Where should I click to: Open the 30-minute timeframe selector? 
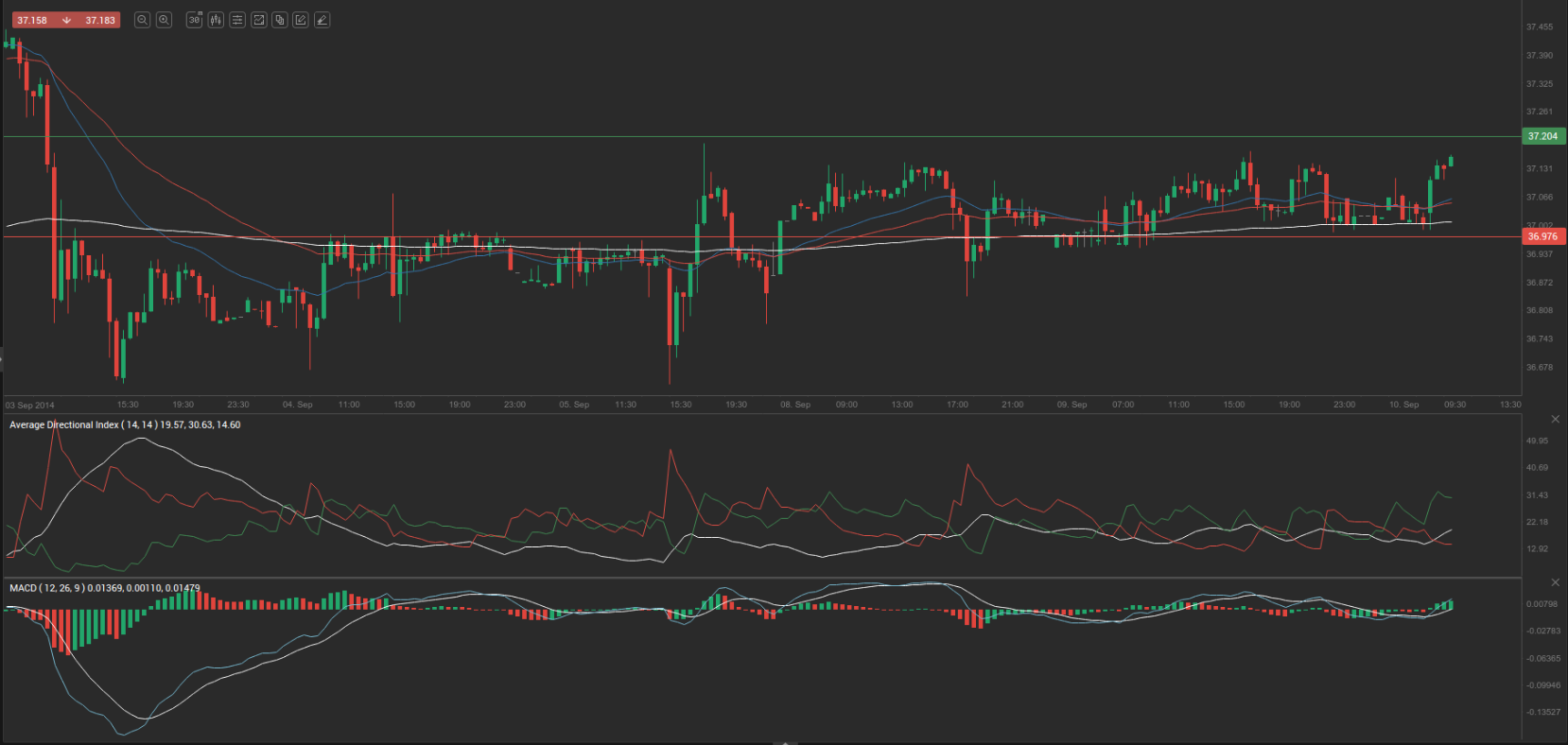[x=194, y=20]
